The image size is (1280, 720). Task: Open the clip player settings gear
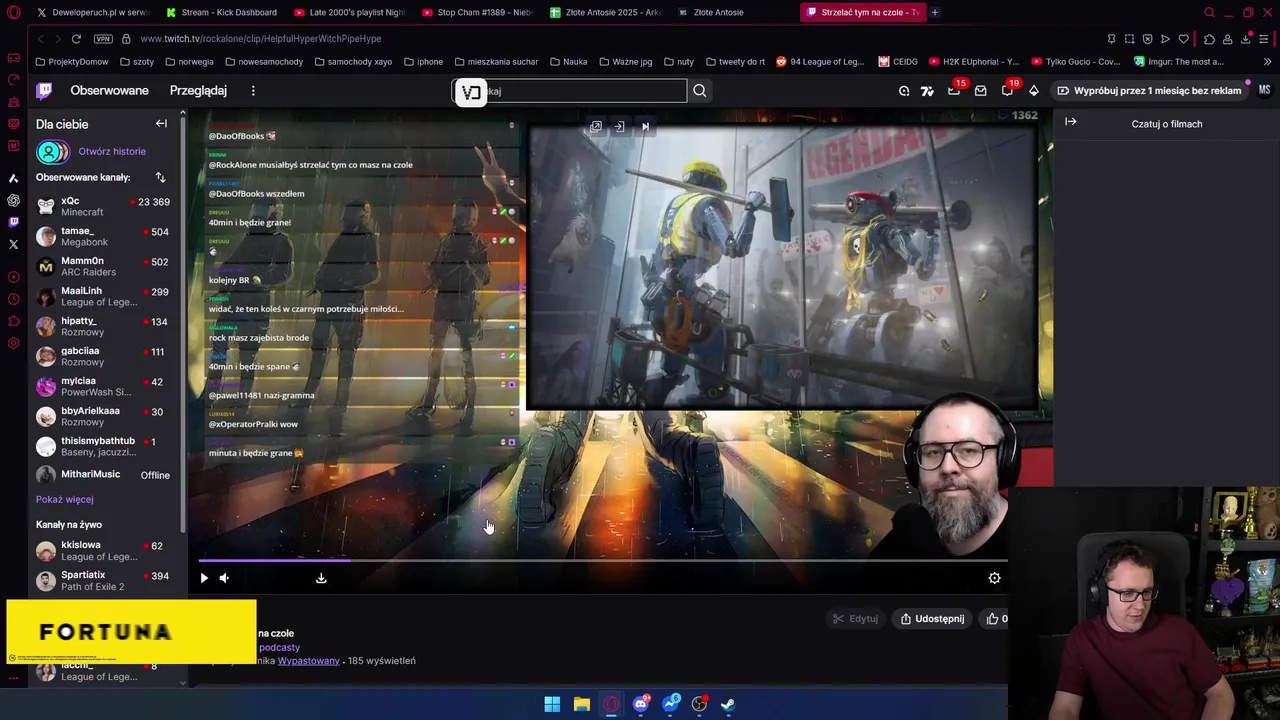pos(994,578)
